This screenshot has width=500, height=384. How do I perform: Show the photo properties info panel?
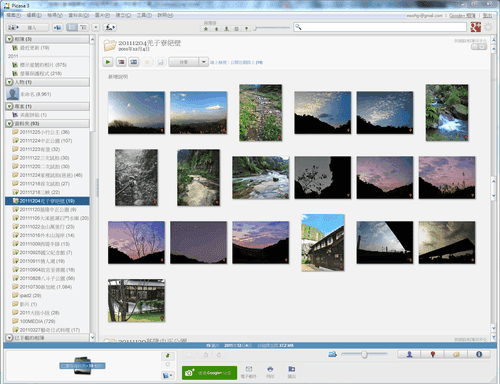pyautogui.click(x=479, y=354)
